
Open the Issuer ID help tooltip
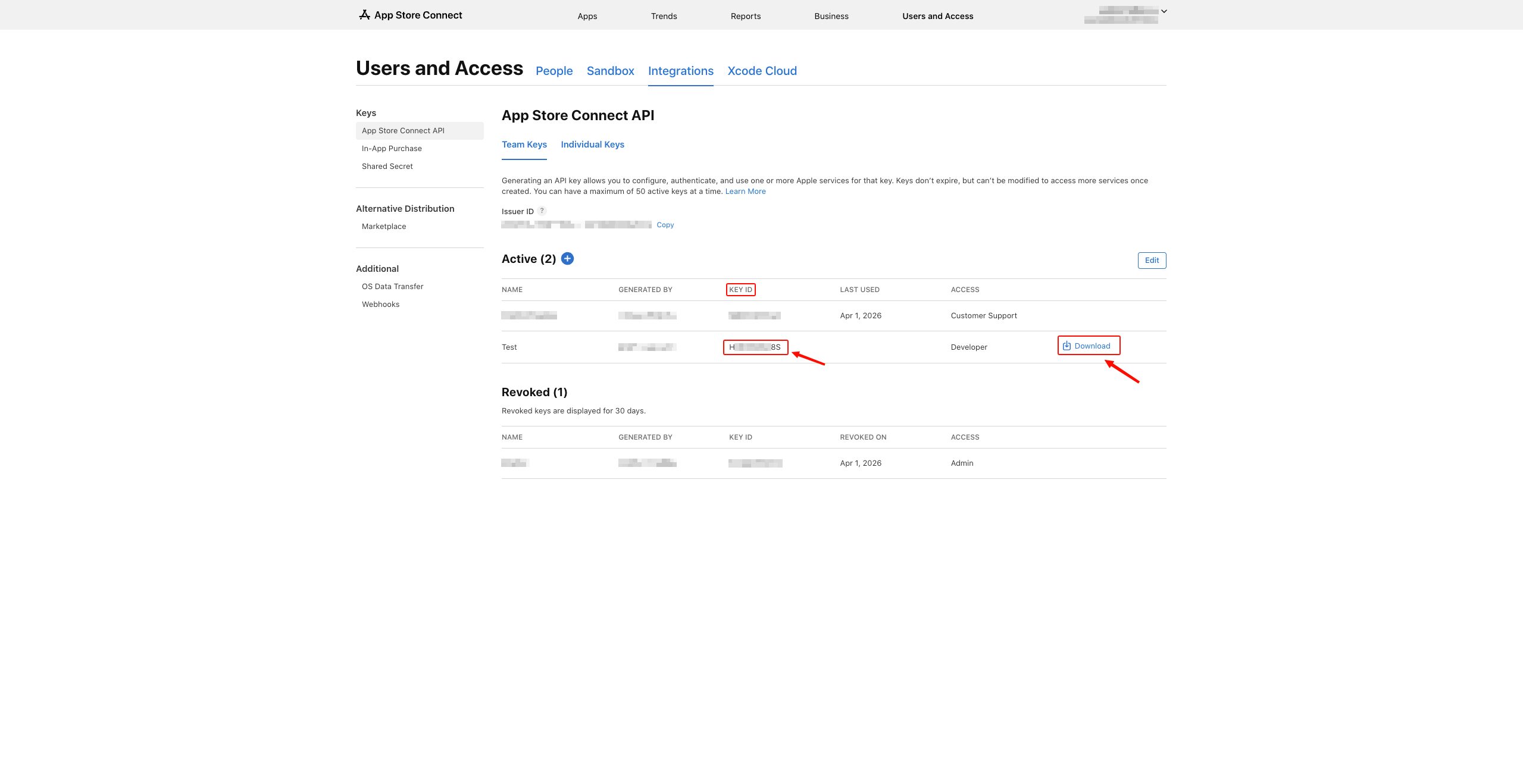pyautogui.click(x=542, y=211)
